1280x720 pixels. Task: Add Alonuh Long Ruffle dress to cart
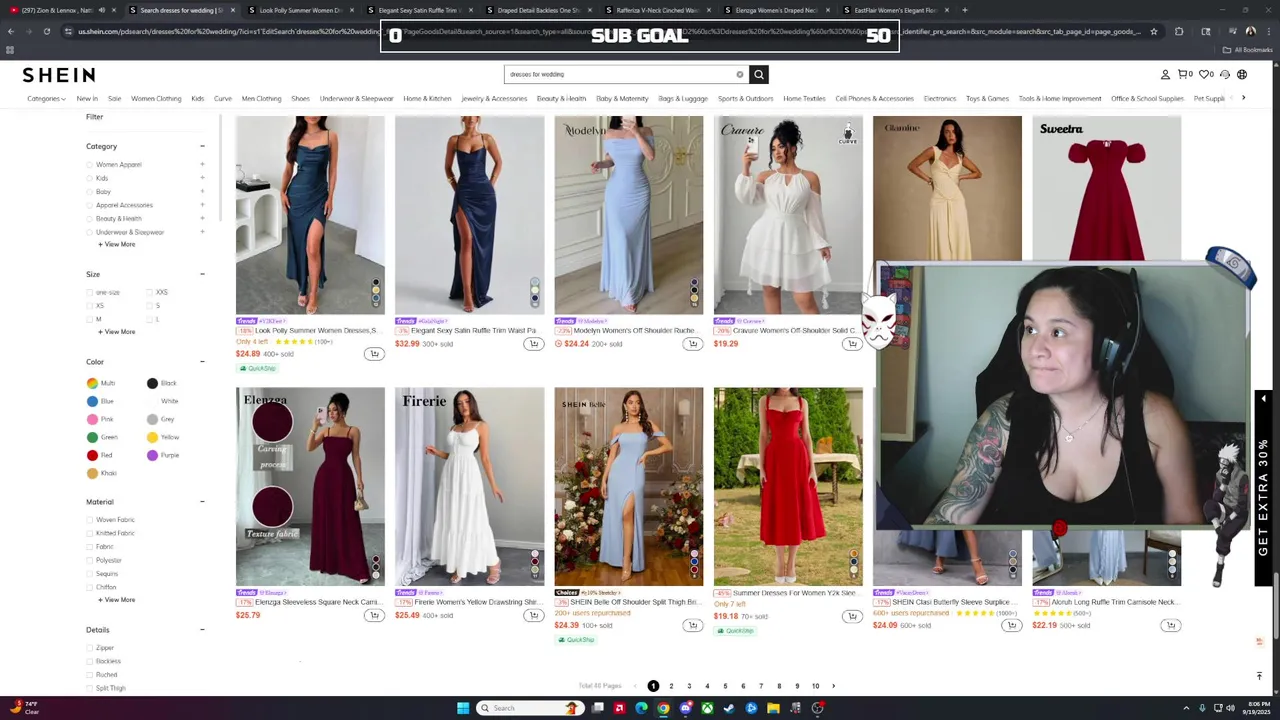(1170, 626)
